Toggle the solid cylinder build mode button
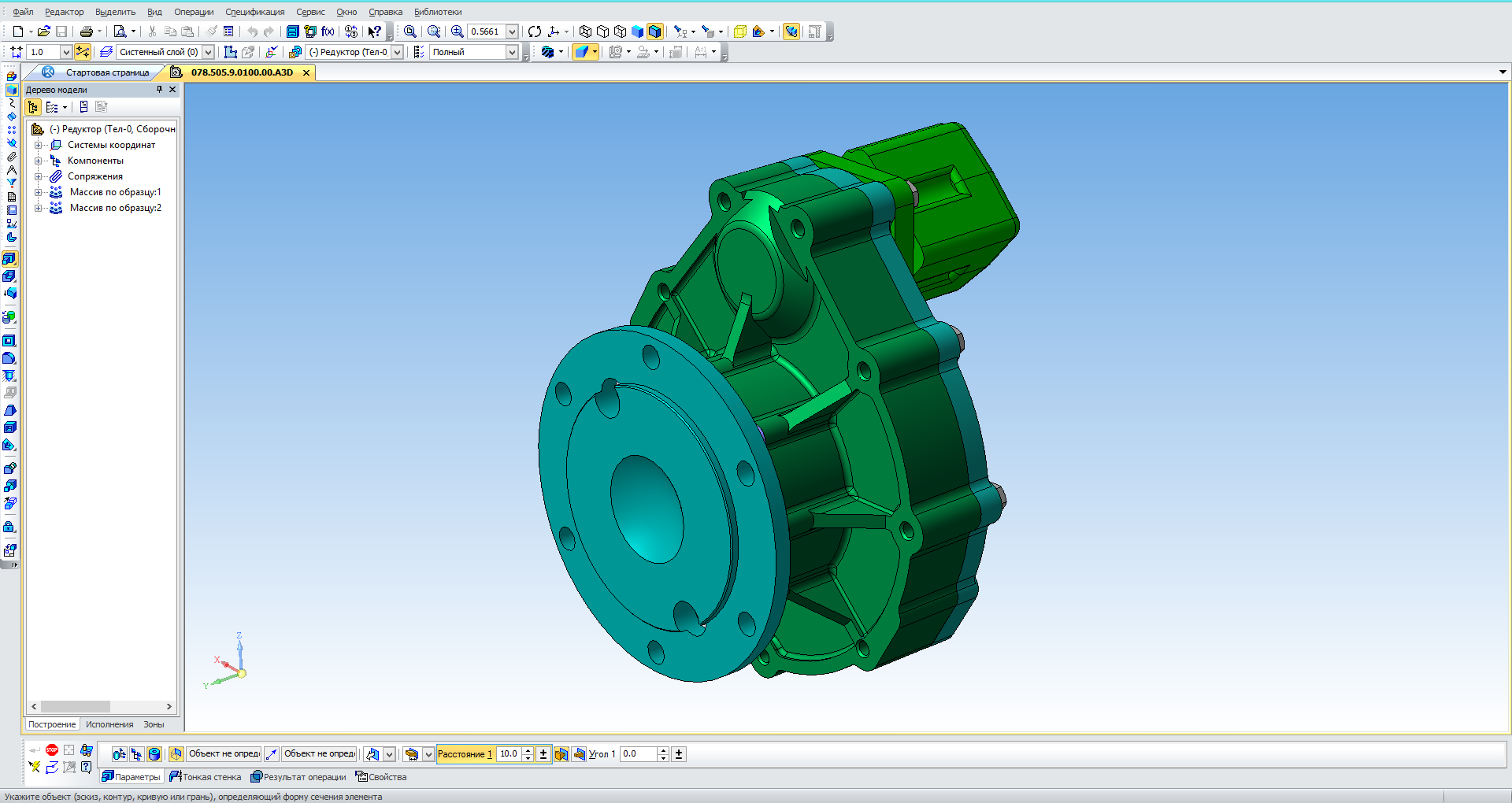 coord(154,754)
